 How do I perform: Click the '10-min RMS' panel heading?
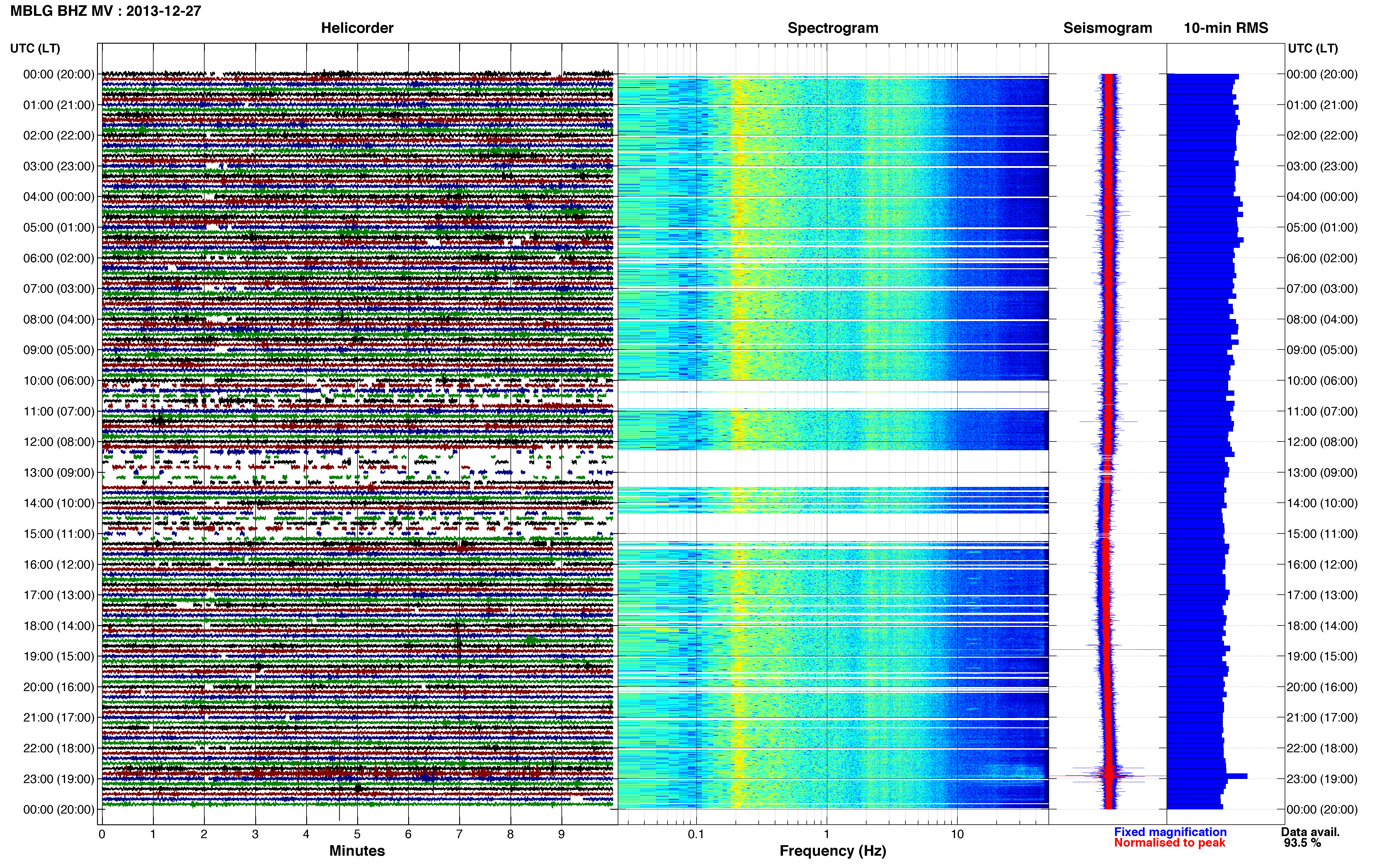click(1226, 28)
